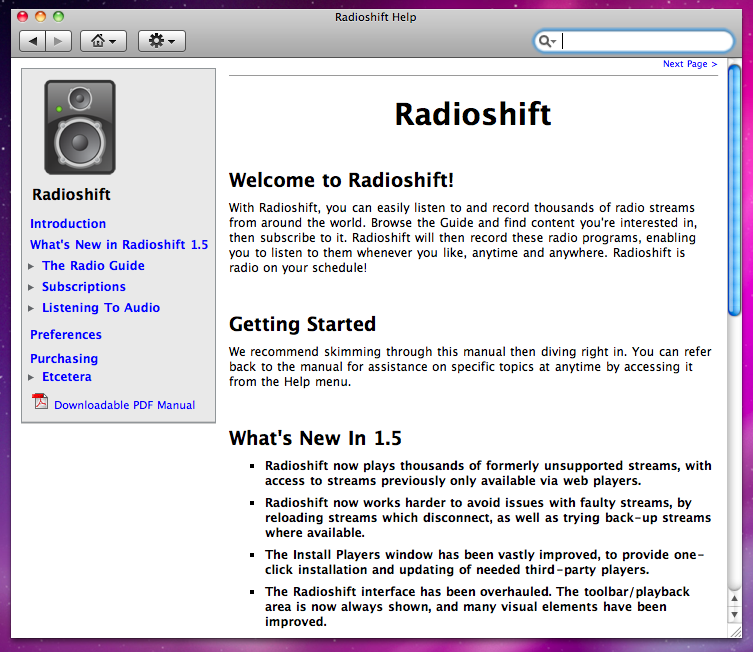The height and width of the screenshot is (652, 753).
Task: Click the window resize grip
Action: (x=735, y=631)
